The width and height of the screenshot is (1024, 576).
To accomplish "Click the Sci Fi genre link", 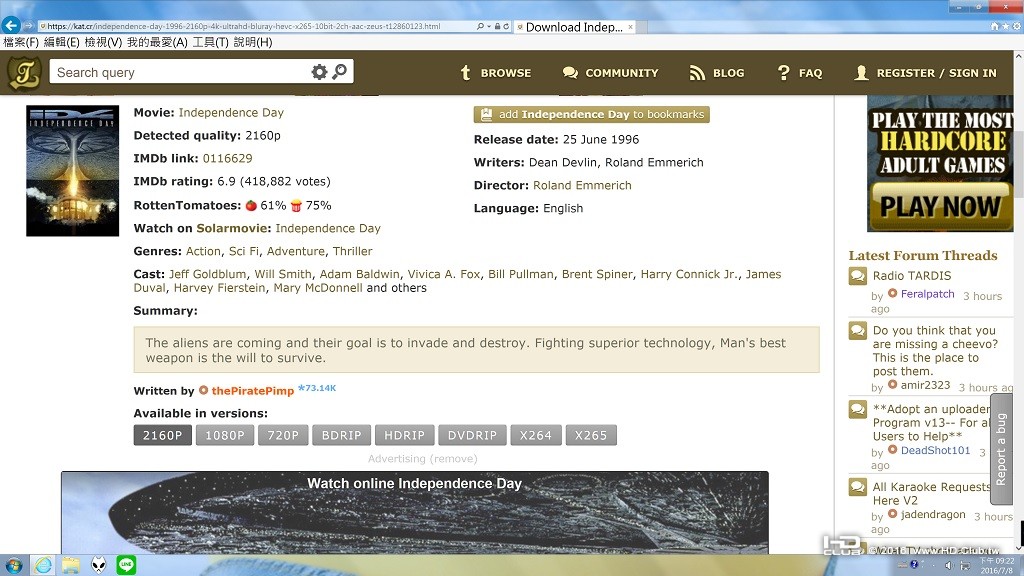I will click(244, 251).
